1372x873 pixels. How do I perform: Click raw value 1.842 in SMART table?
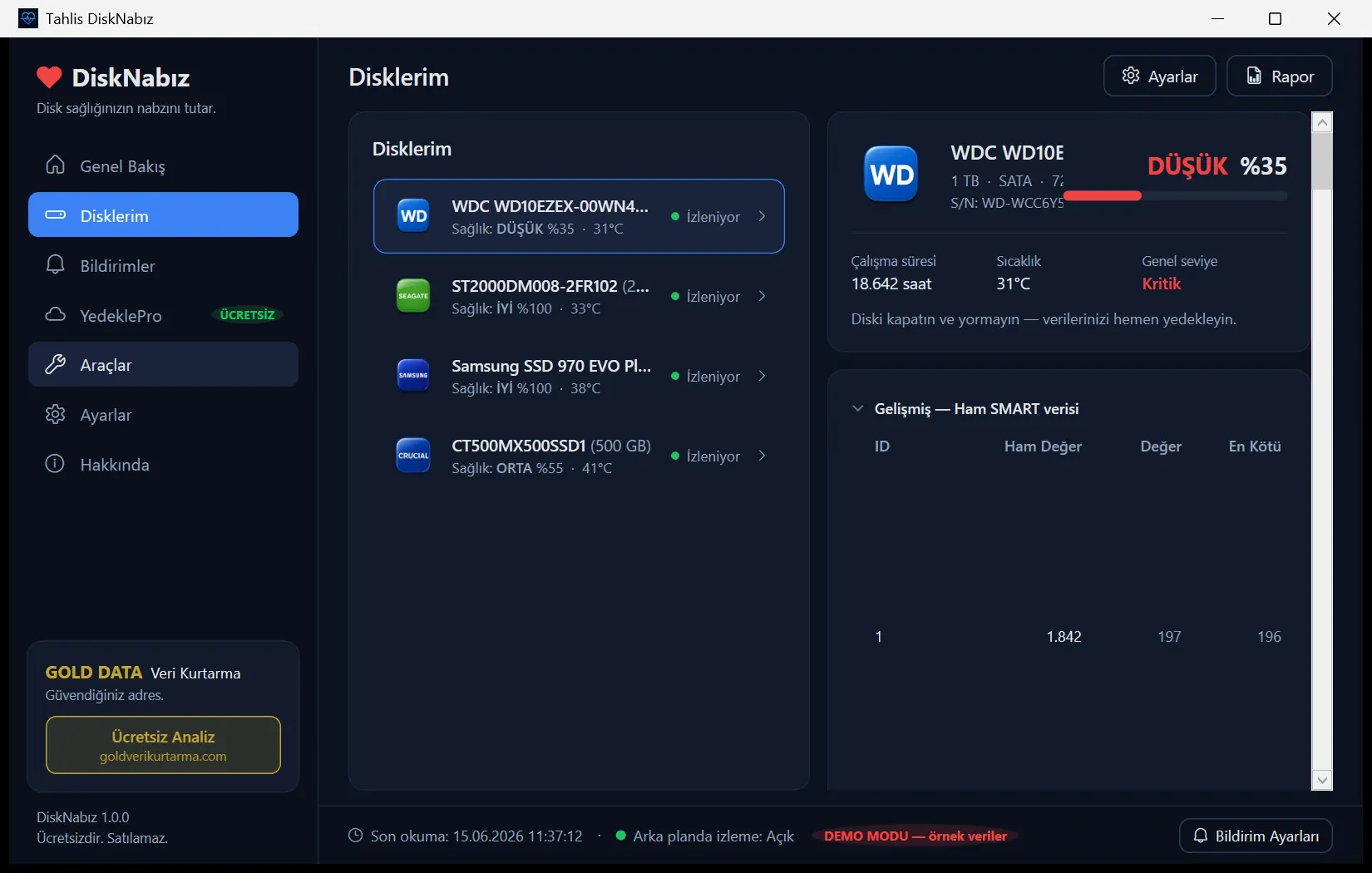coord(1064,636)
